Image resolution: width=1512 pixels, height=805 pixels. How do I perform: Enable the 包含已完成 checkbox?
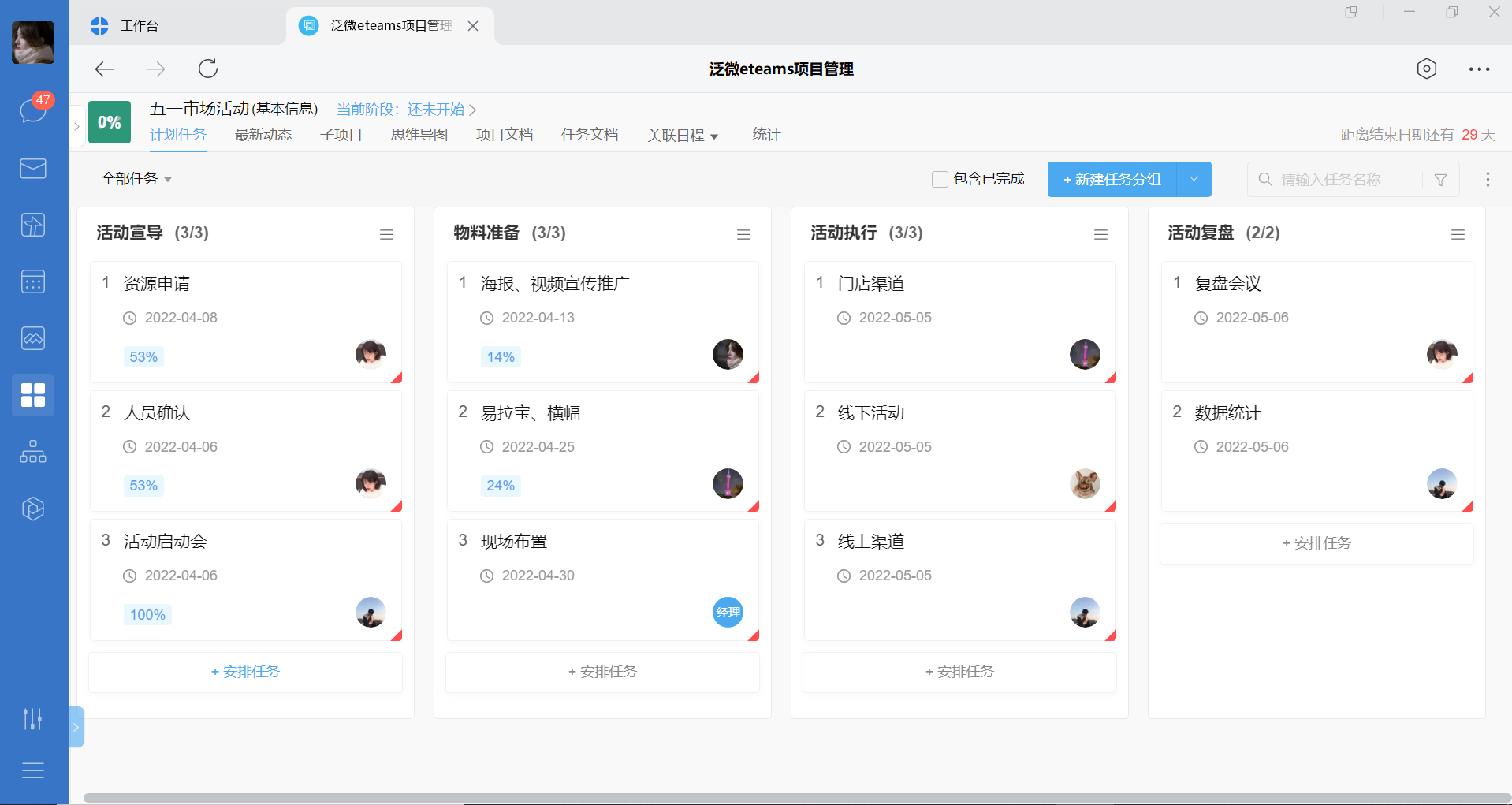pos(939,179)
